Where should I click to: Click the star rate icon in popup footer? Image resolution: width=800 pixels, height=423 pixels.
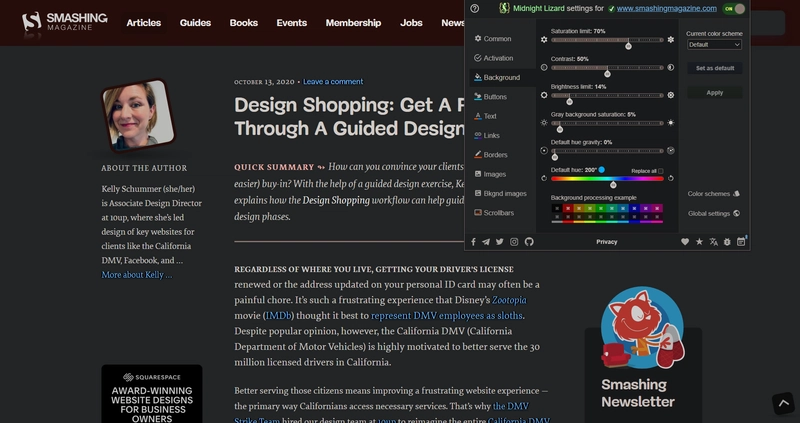click(x=699, y=242)
